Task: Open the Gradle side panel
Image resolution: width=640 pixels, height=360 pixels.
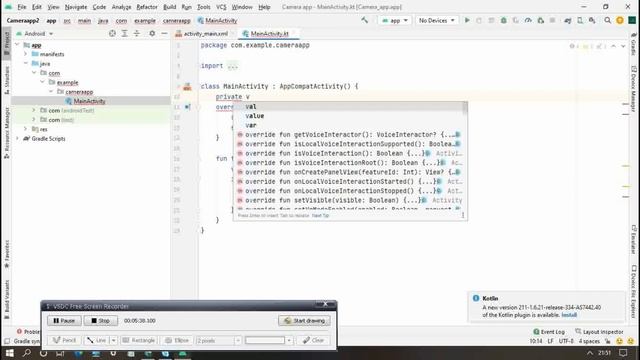Action: click(x=633, y=45)
